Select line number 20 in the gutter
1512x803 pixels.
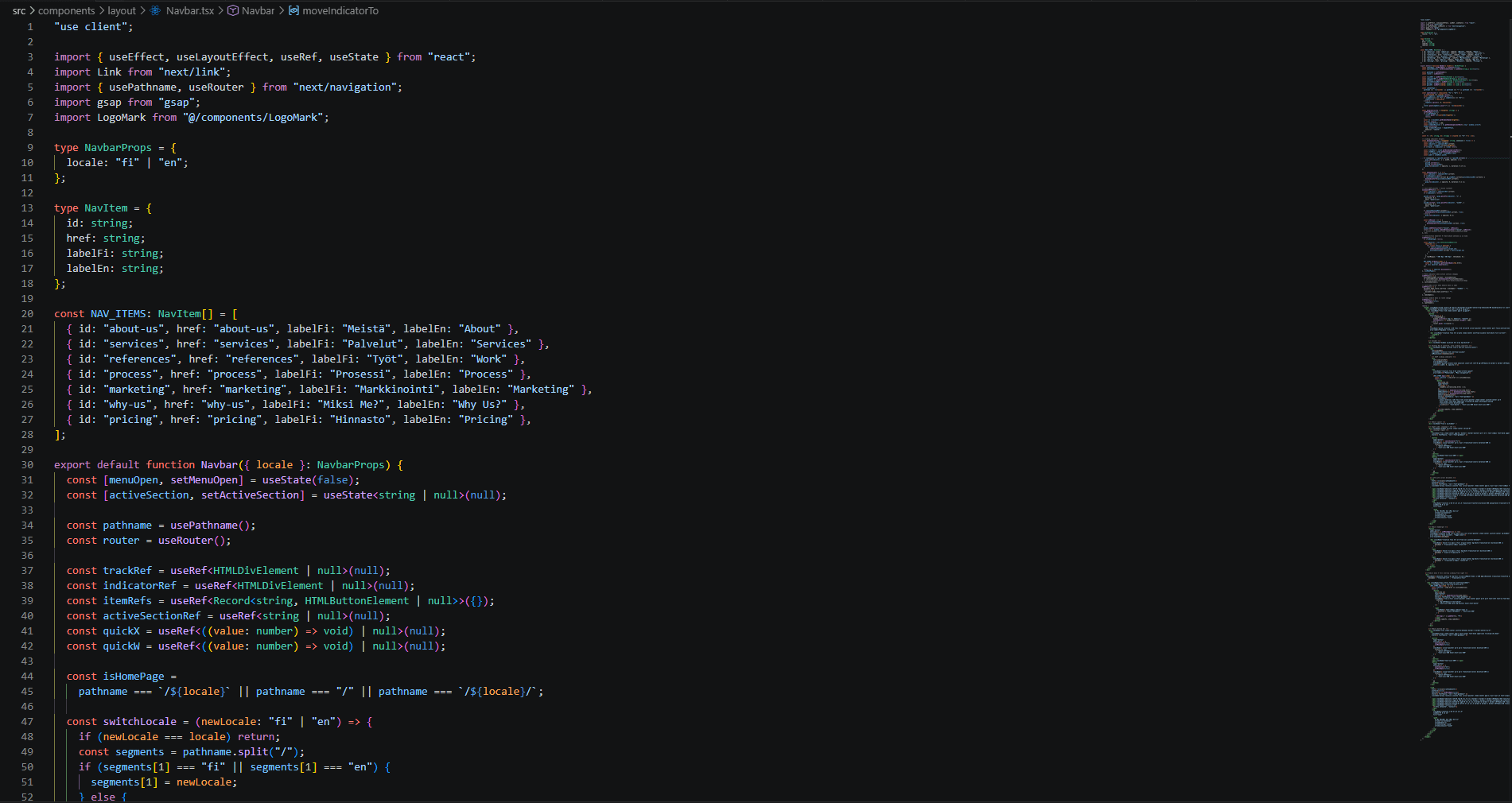tap(27, 314)
